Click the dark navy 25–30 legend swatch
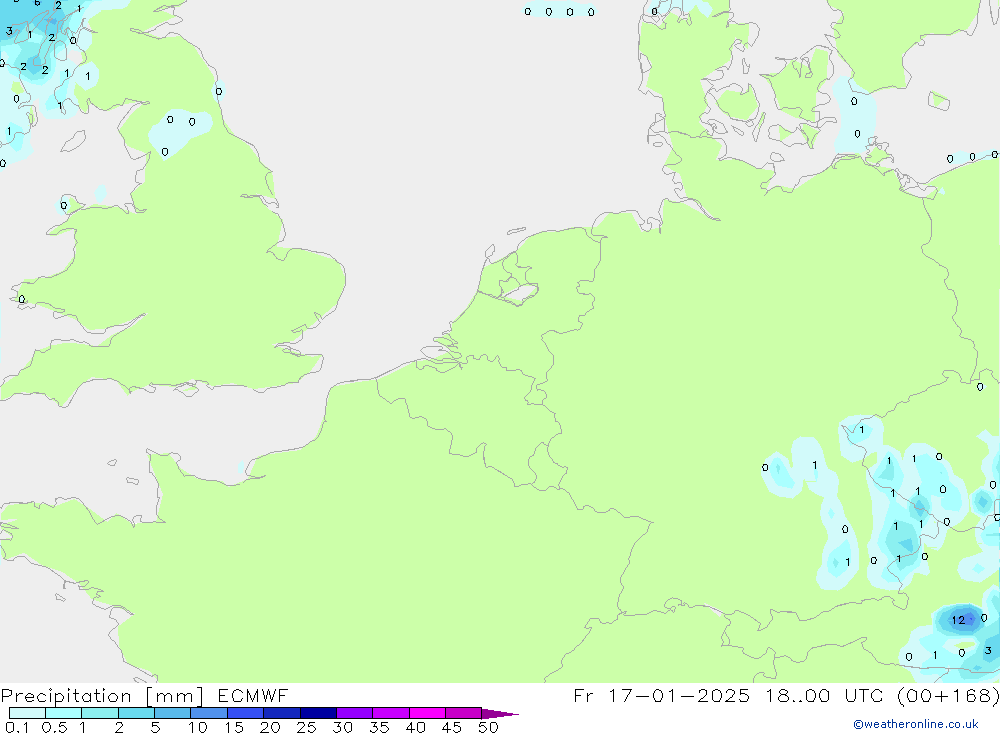1000x733 pixels. click(318, 713)
